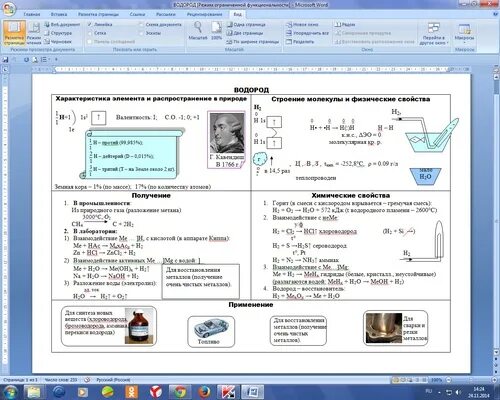Fit zoom По ширине страницы
Viewport: 500px width, 400px height.
point(252,42)
